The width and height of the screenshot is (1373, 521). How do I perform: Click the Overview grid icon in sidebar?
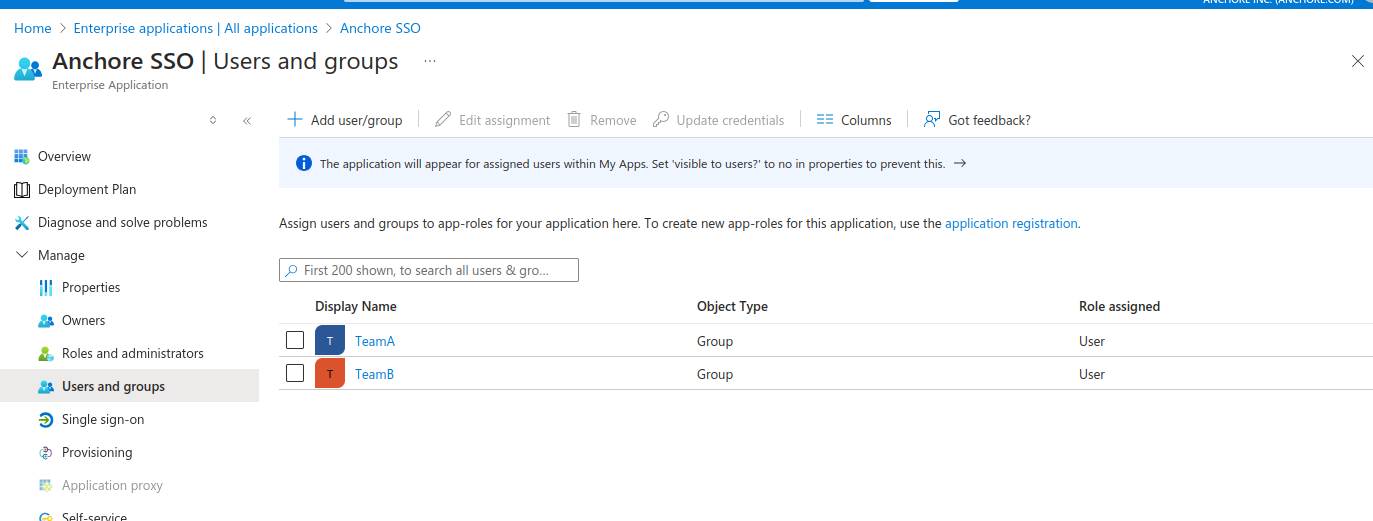point(22,156)
